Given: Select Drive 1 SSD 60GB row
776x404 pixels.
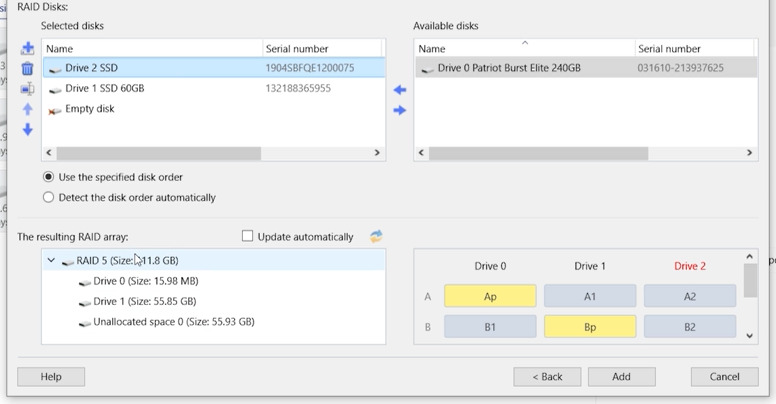Looking at the screenshot, I should point(214,88).
